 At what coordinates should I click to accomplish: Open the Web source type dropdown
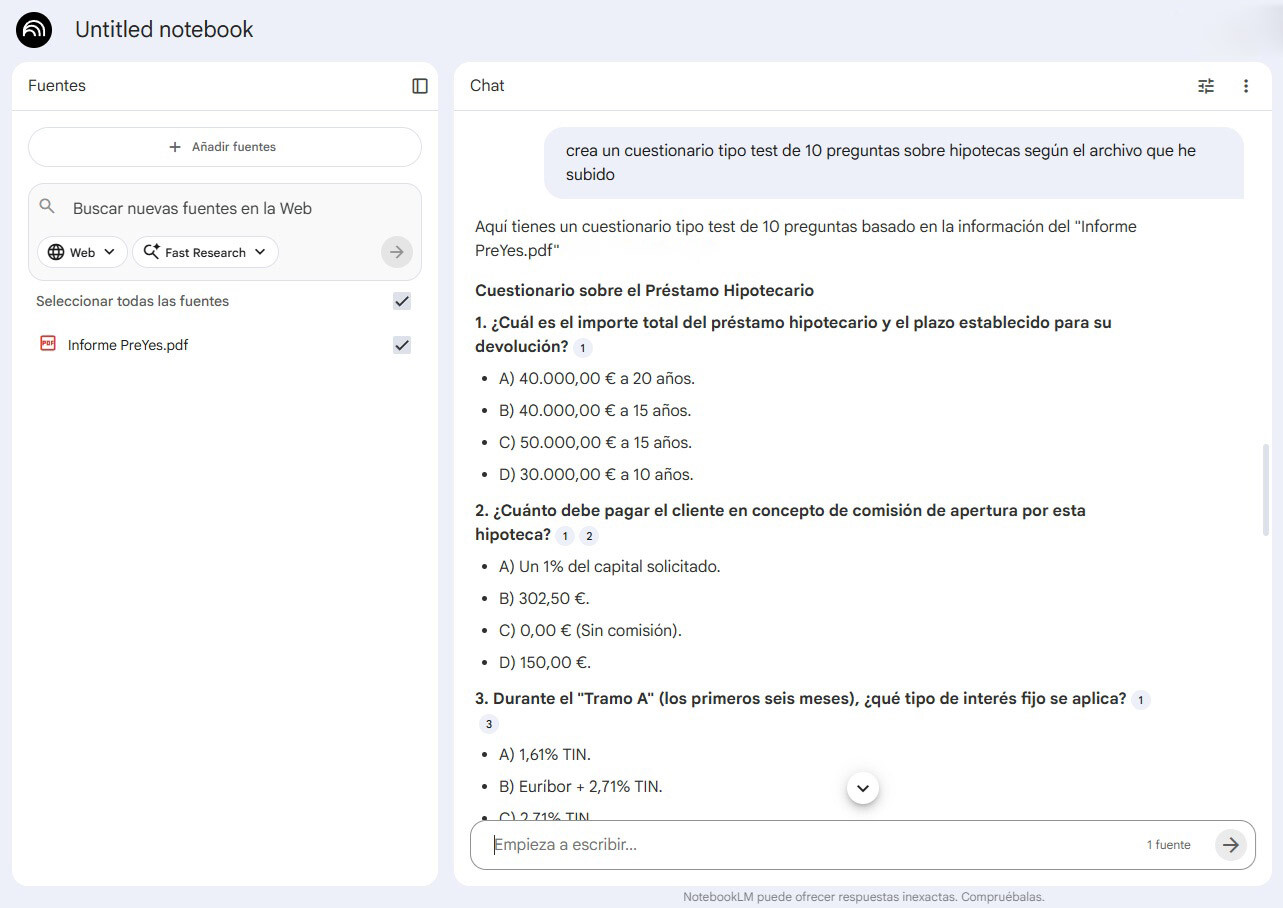click(81, 252)
